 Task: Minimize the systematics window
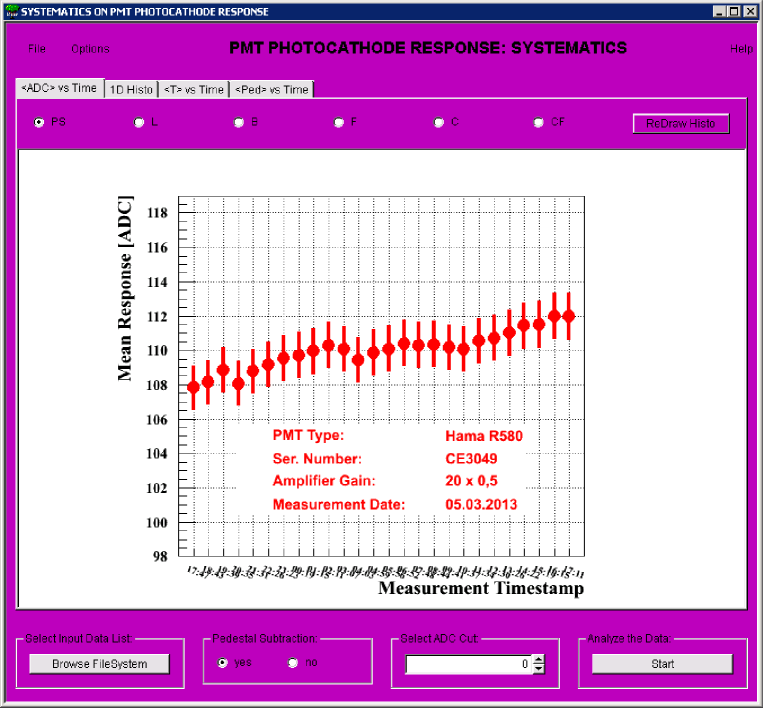click(x=720, y=11)
